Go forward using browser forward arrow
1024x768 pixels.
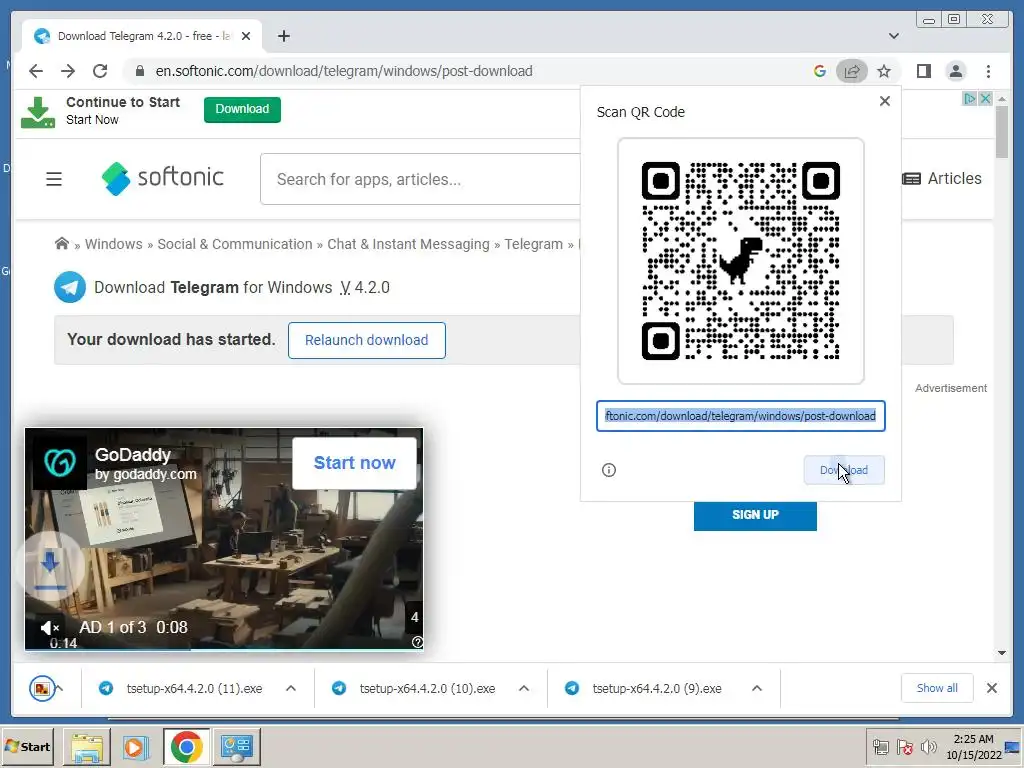point(68,71)
